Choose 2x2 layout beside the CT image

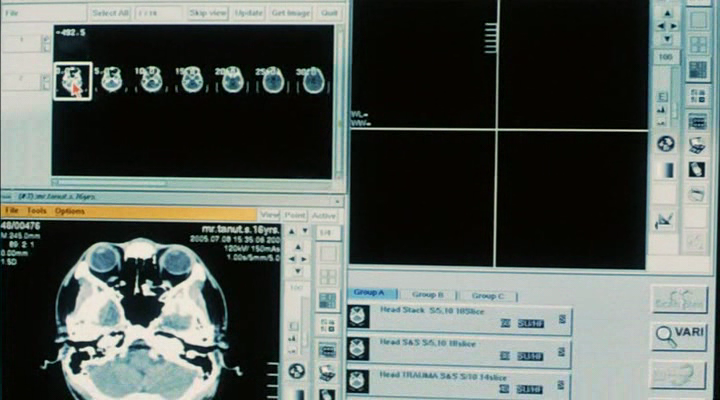click(x=328, y=277)
